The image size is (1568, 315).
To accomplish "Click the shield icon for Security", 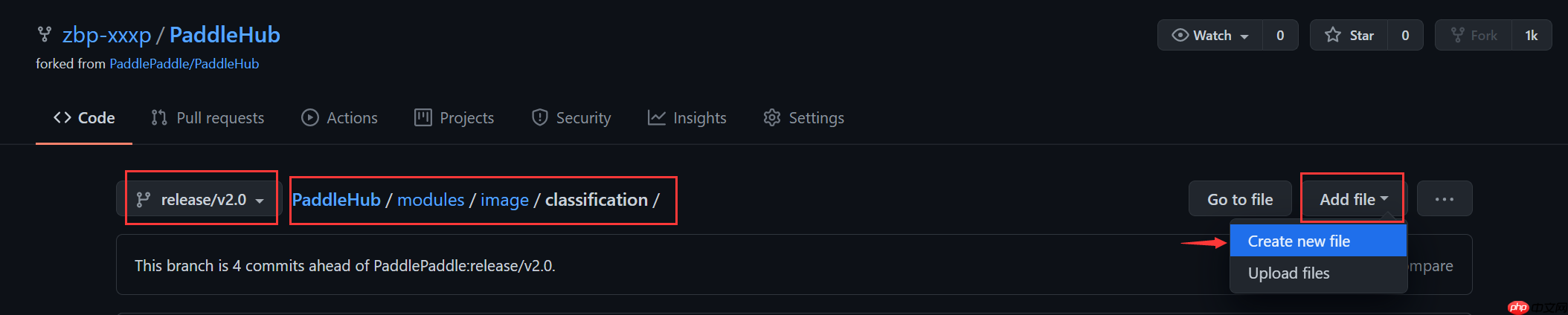I will click(540, 117).
